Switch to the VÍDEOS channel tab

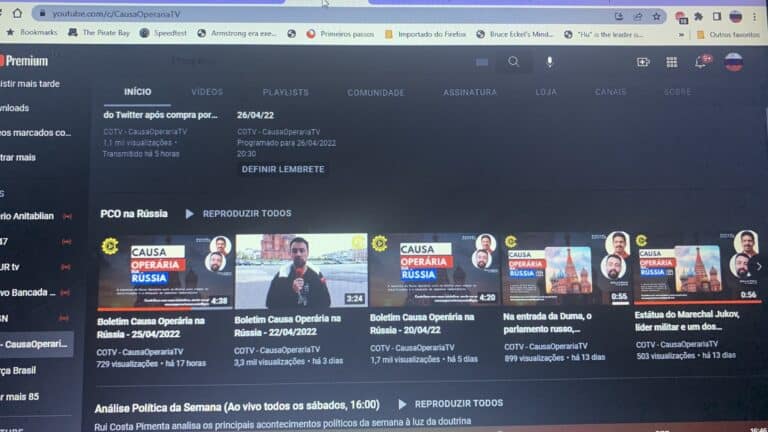click(207, 92)
